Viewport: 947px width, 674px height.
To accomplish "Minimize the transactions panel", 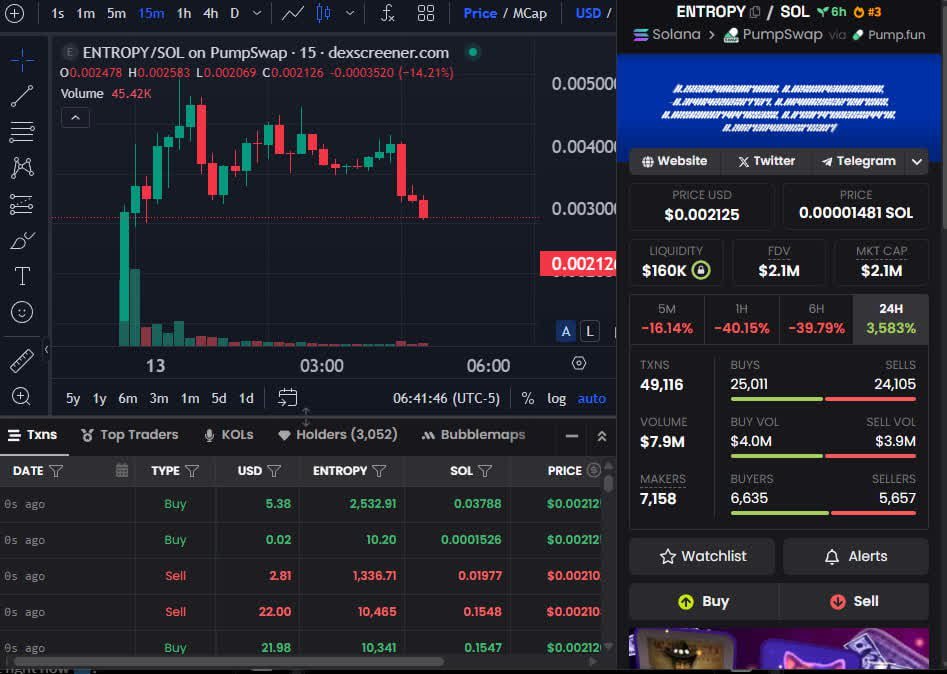I will pos(572,436).
